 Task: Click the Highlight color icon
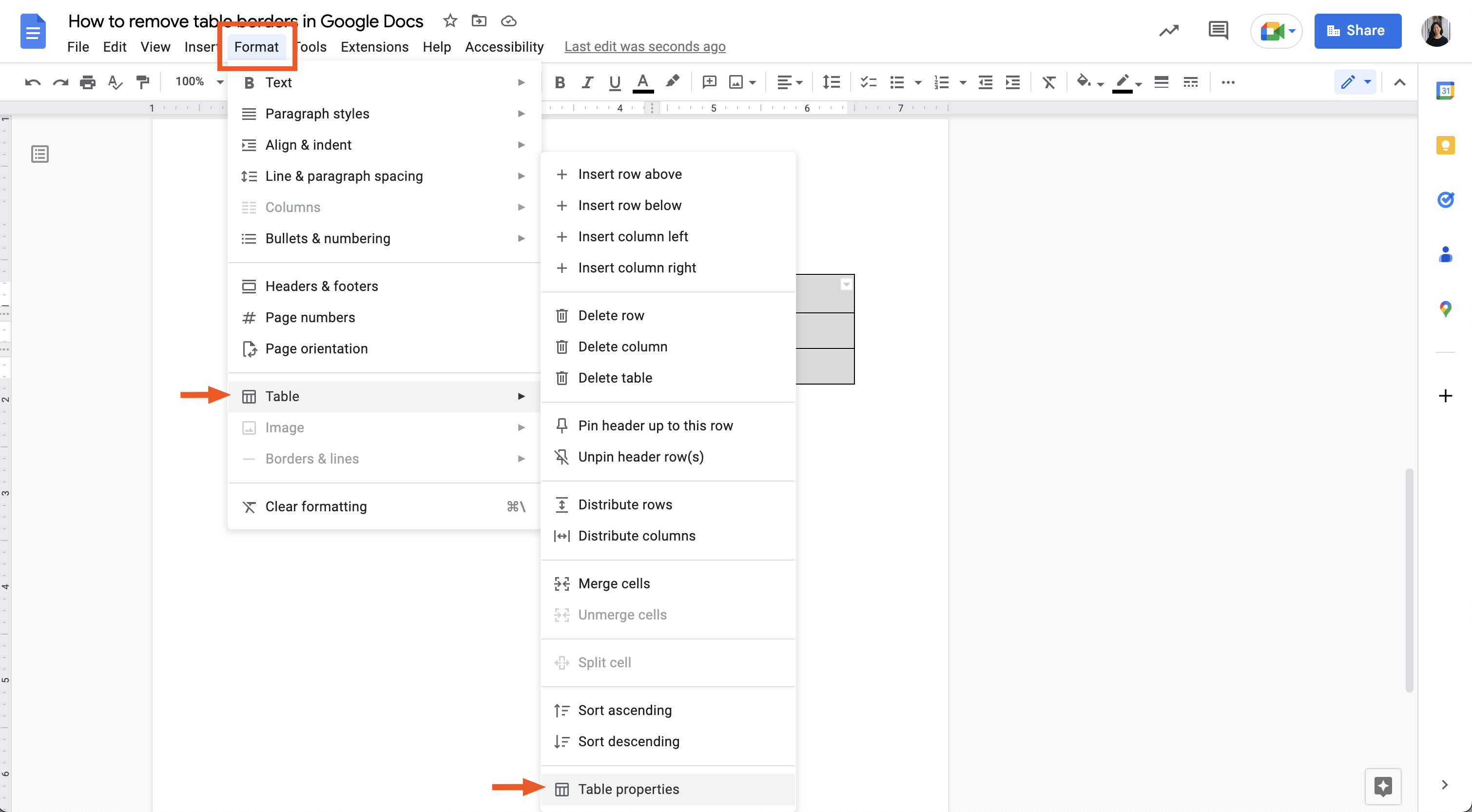(x=671, y=81)
